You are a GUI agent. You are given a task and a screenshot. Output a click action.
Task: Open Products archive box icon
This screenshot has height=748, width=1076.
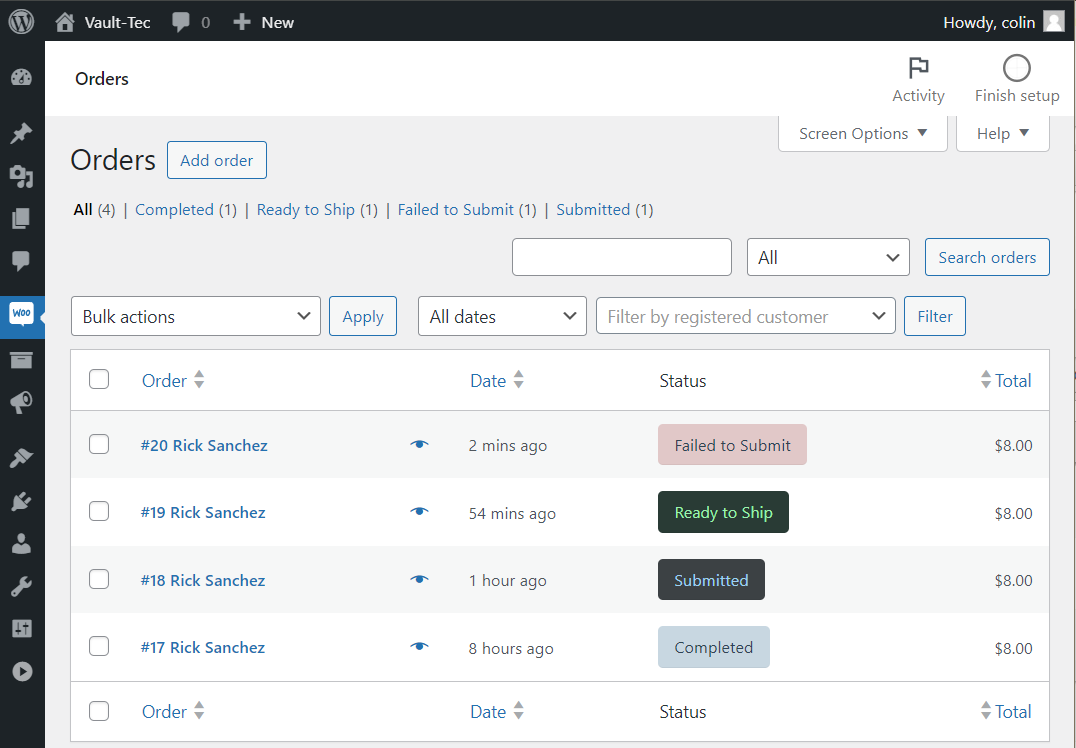[21, 360]
